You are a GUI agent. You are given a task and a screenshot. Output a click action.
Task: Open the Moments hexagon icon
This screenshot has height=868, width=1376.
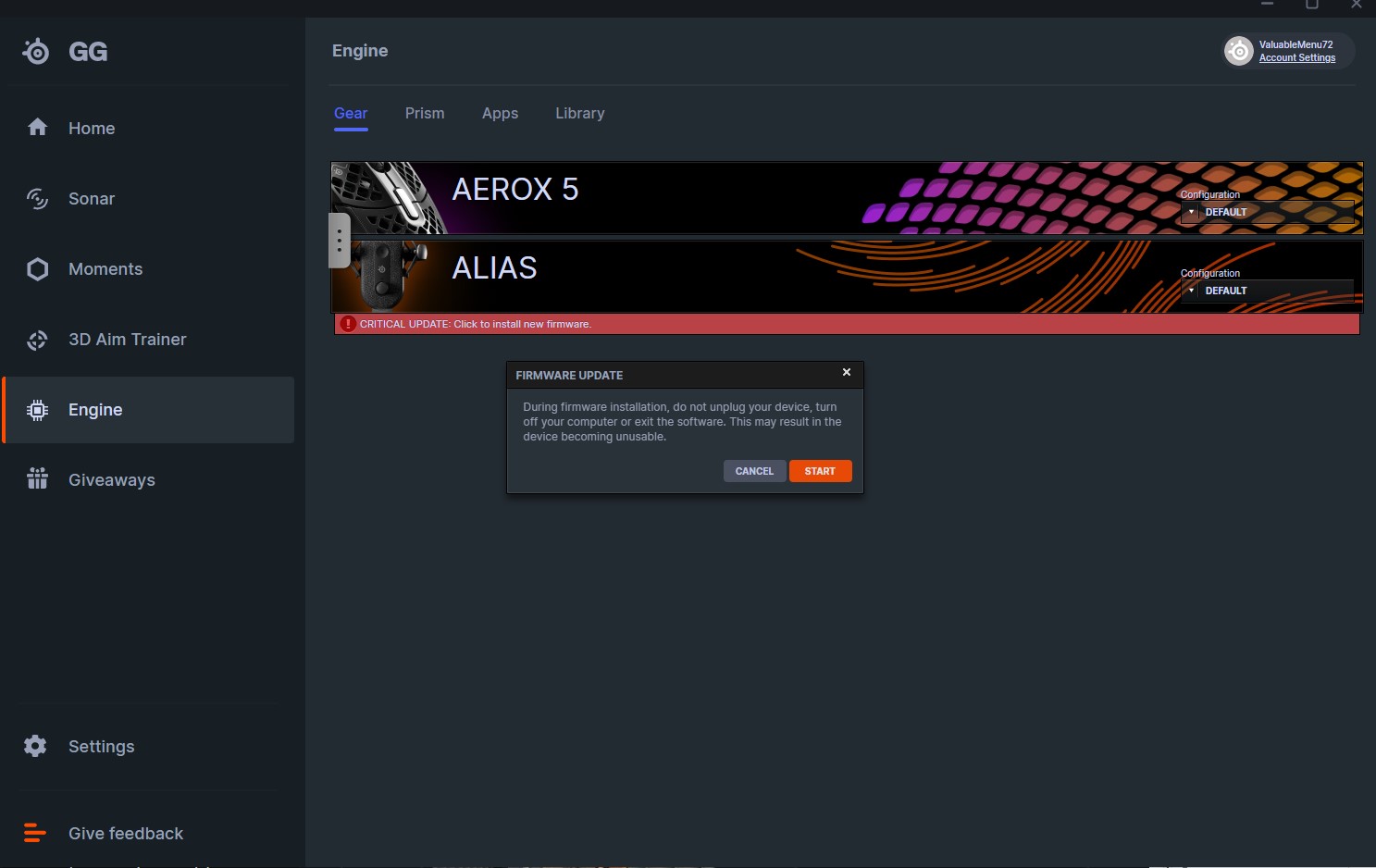tap(37, 269)
